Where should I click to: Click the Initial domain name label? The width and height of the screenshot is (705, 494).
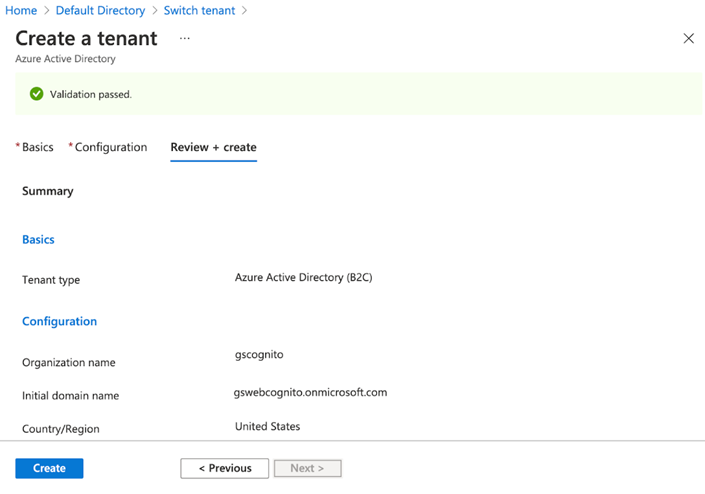tap(71, 396)
